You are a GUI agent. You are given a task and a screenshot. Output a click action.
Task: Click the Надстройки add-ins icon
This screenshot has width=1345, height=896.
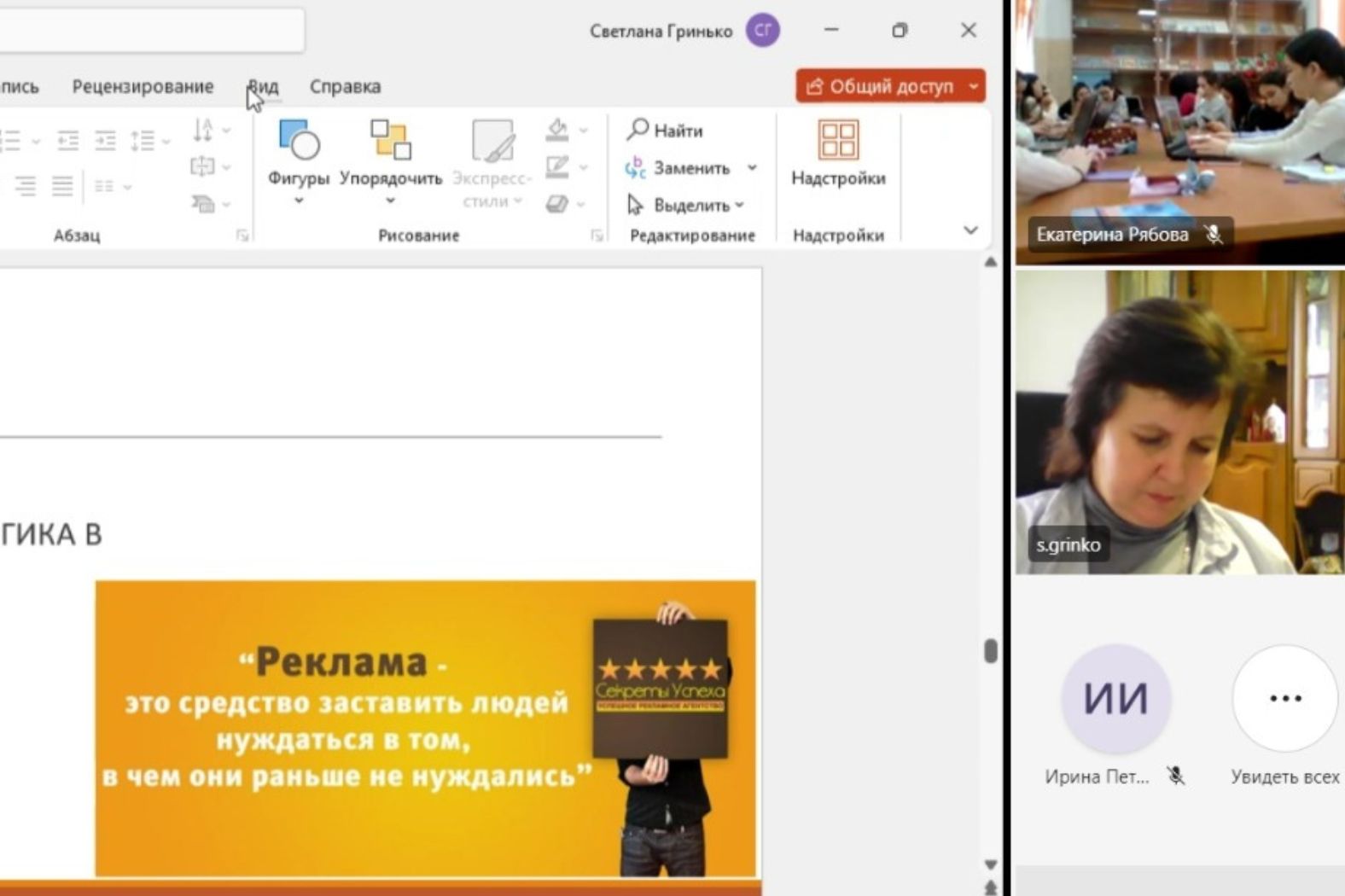pyautogui.click(x=837, y=141)
